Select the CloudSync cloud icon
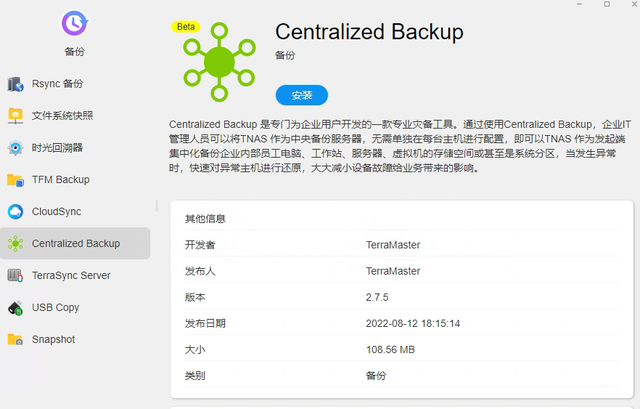Screen dimensions: 640x409 pos(16,211)
